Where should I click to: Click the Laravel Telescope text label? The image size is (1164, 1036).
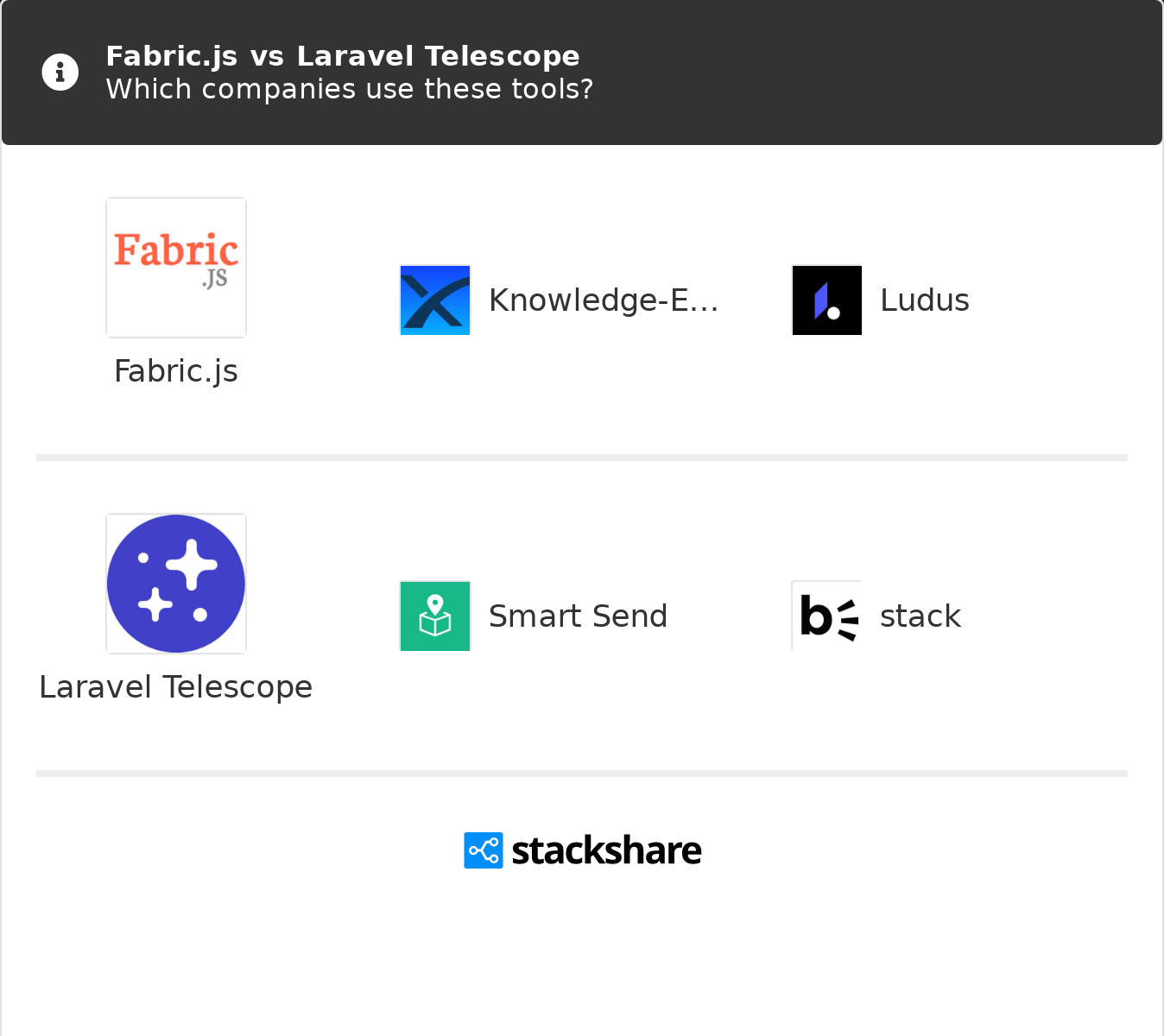pyautogui.click(x=176, y=687)
